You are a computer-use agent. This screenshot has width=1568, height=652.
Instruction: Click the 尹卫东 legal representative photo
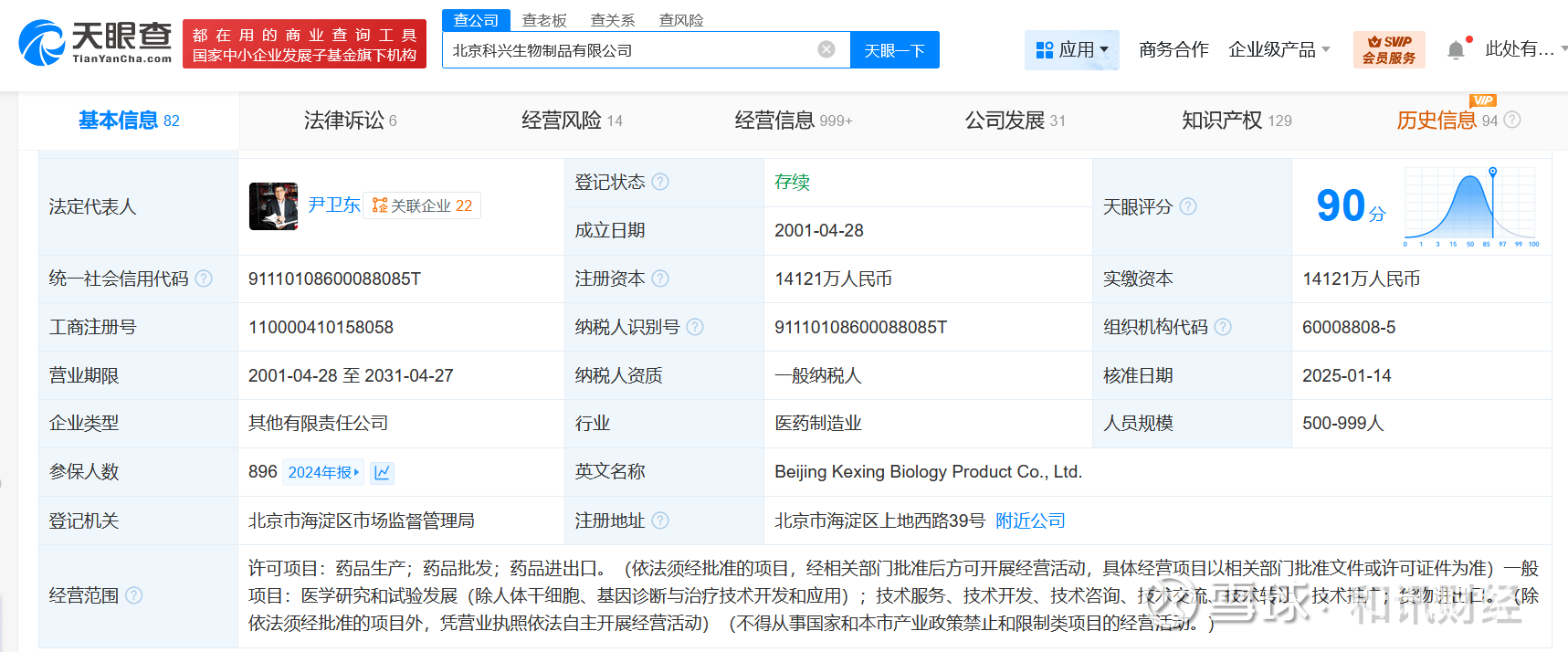(273, 206)
